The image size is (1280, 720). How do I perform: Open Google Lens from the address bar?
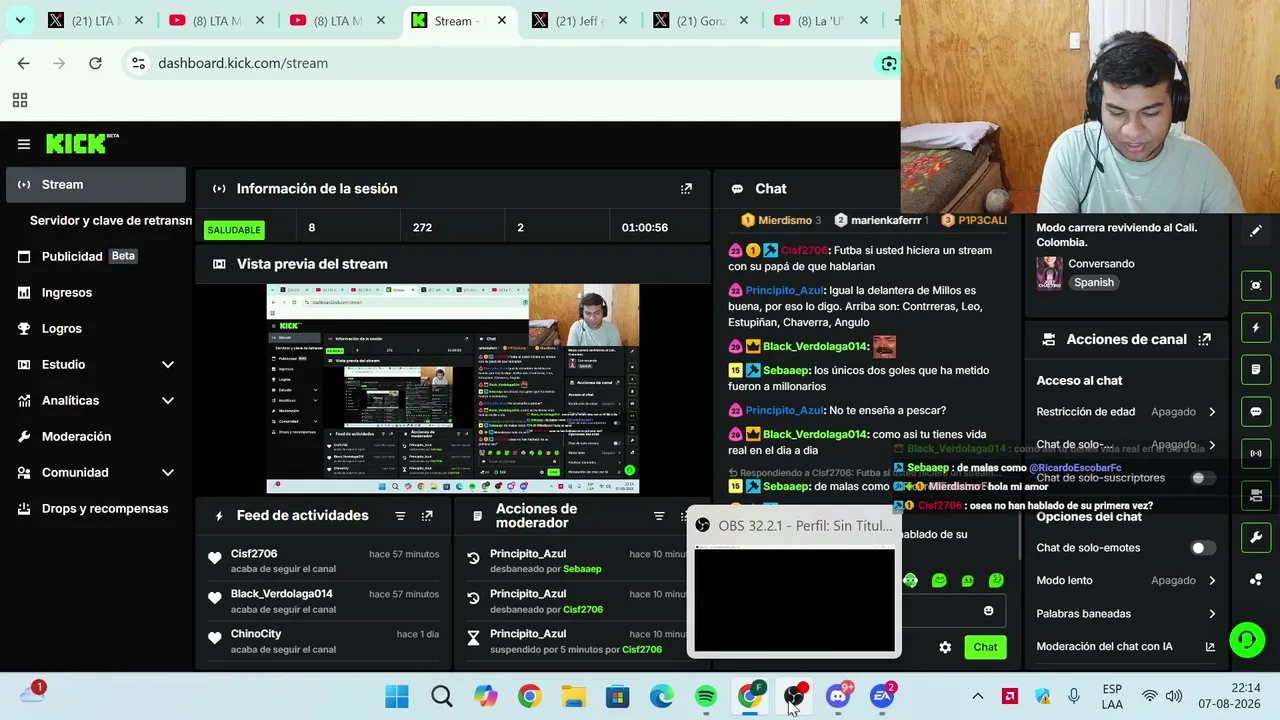[x=888, y=64]
